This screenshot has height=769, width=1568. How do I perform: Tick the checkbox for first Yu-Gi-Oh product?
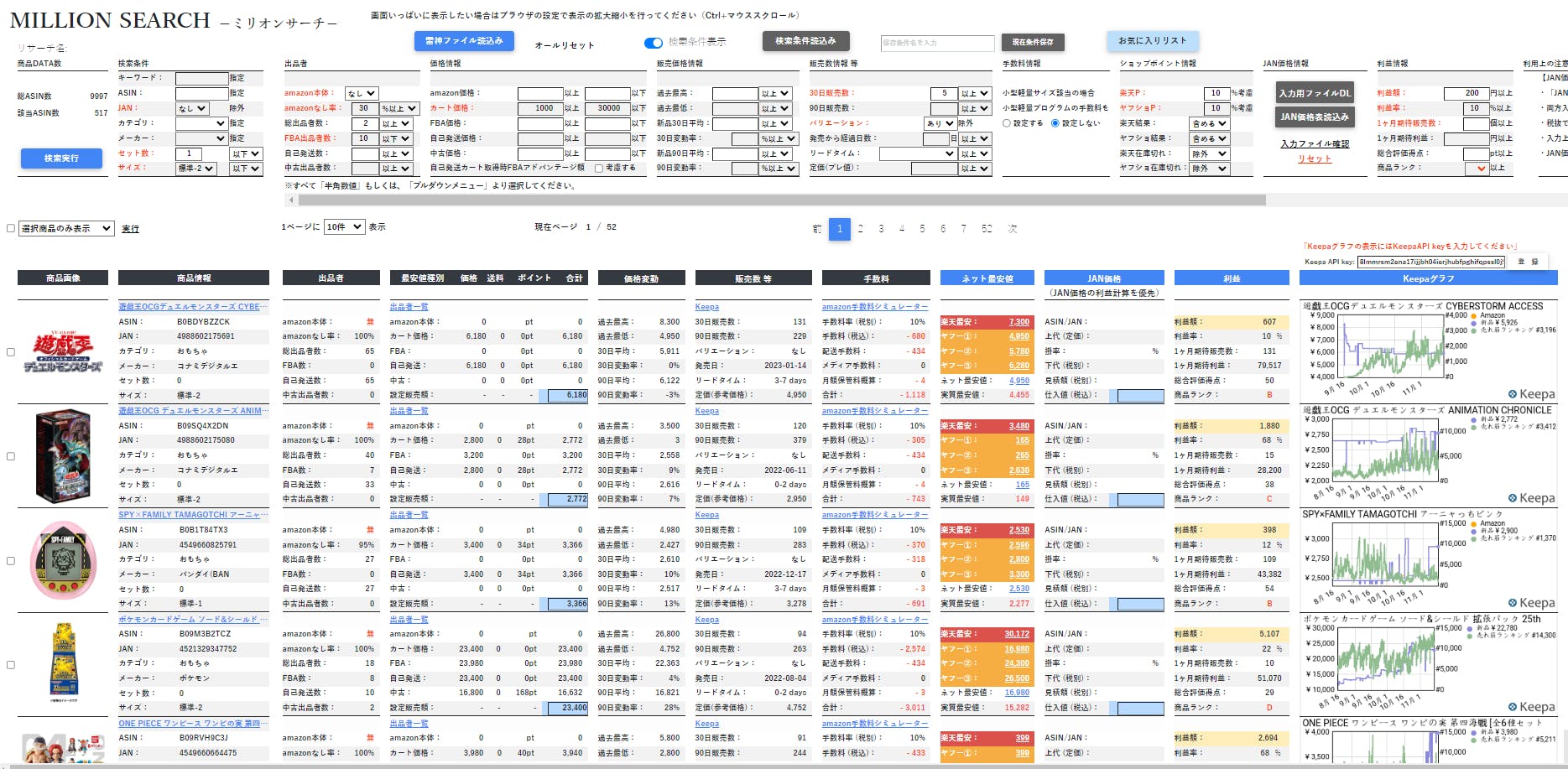click(11, 352)
